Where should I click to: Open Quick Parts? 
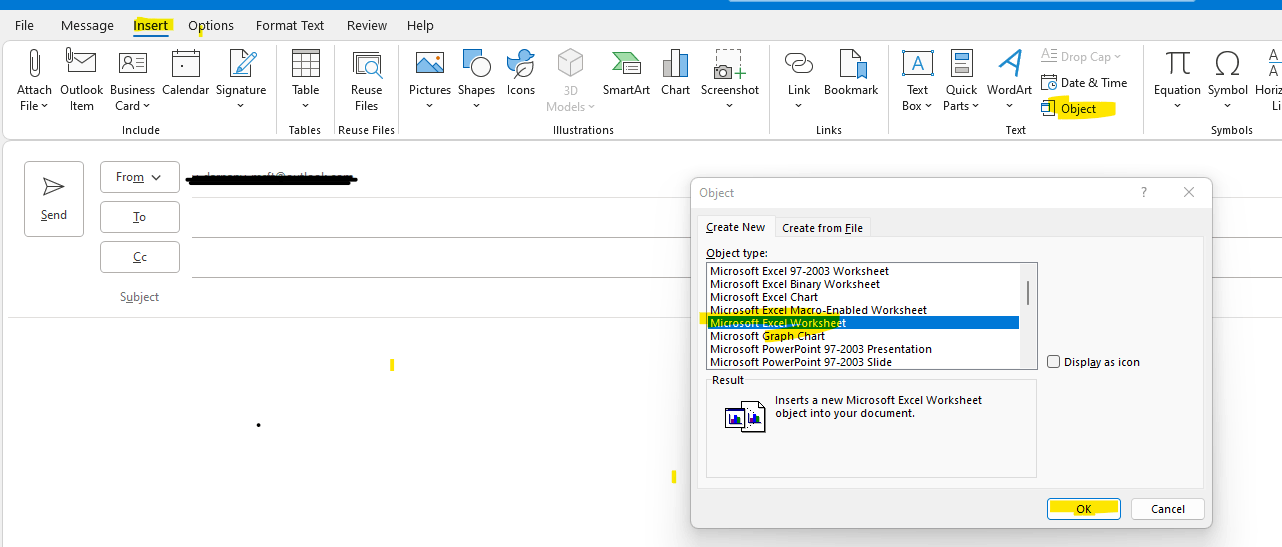pyautogui.click(x=962, y=80)
